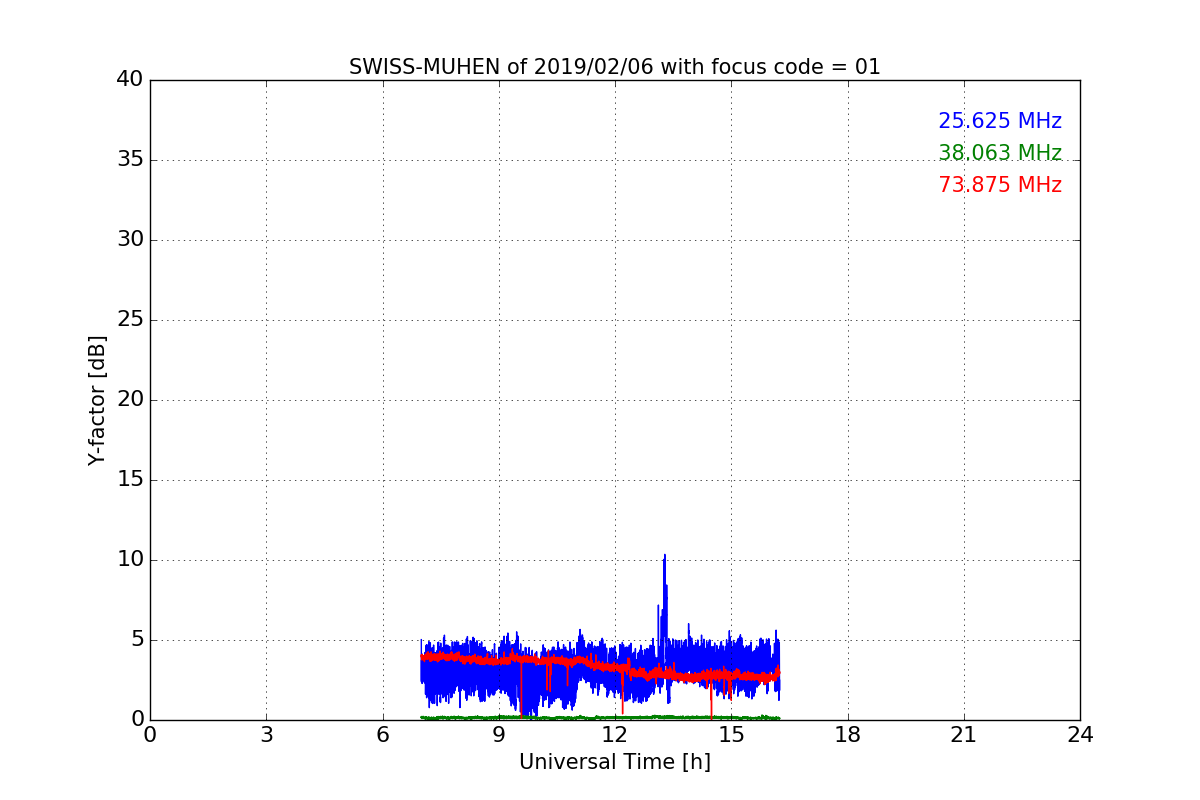
Task: Click the y-axis tick label 10
Action: [130, 560]
